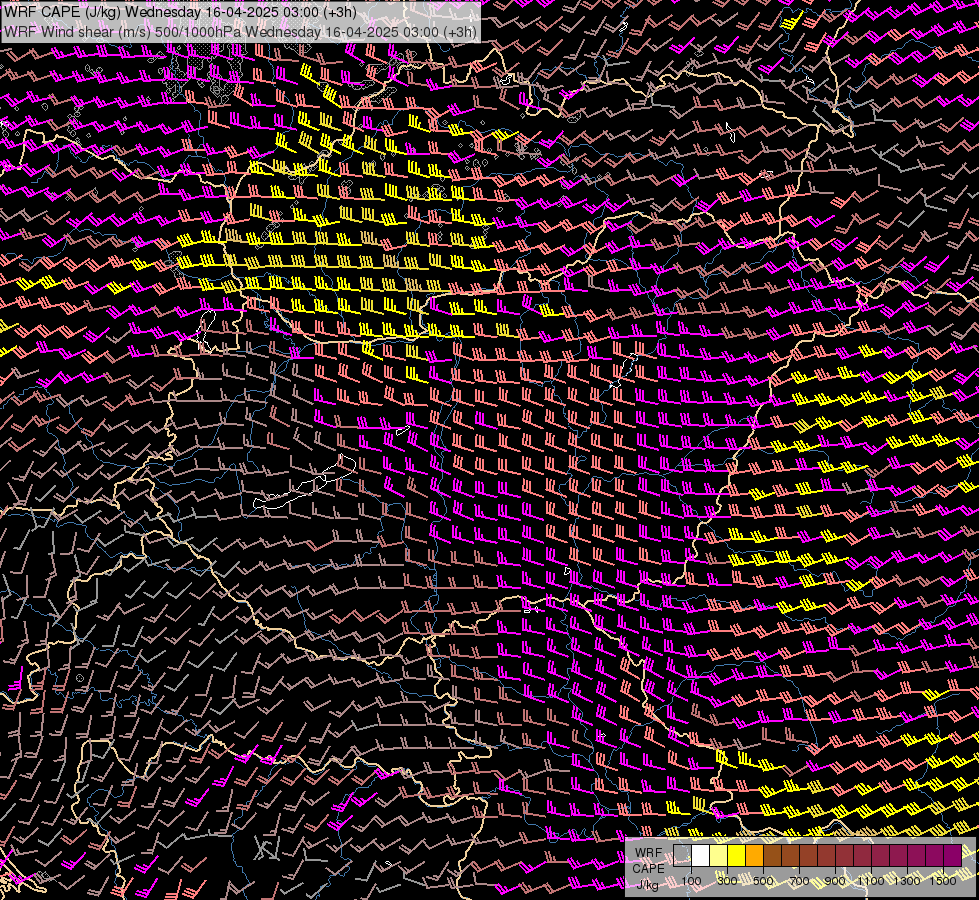This screenshot has height=900, width=979.
Task: Click the 'WRF Wind shear (m/s) 500/1000hPa' title line
Action: [240, 31]
